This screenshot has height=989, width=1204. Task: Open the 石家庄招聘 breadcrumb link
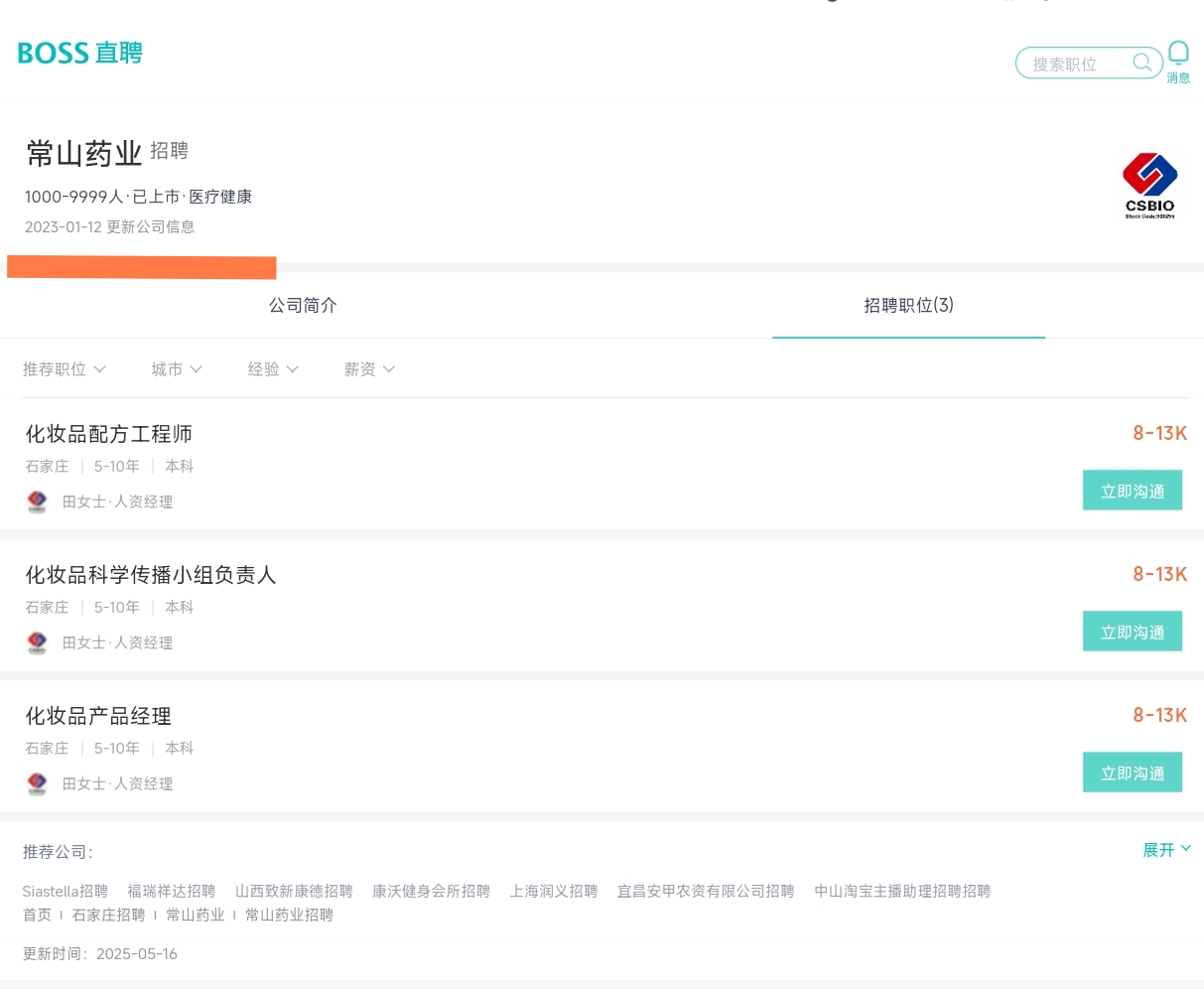point(108,915)
